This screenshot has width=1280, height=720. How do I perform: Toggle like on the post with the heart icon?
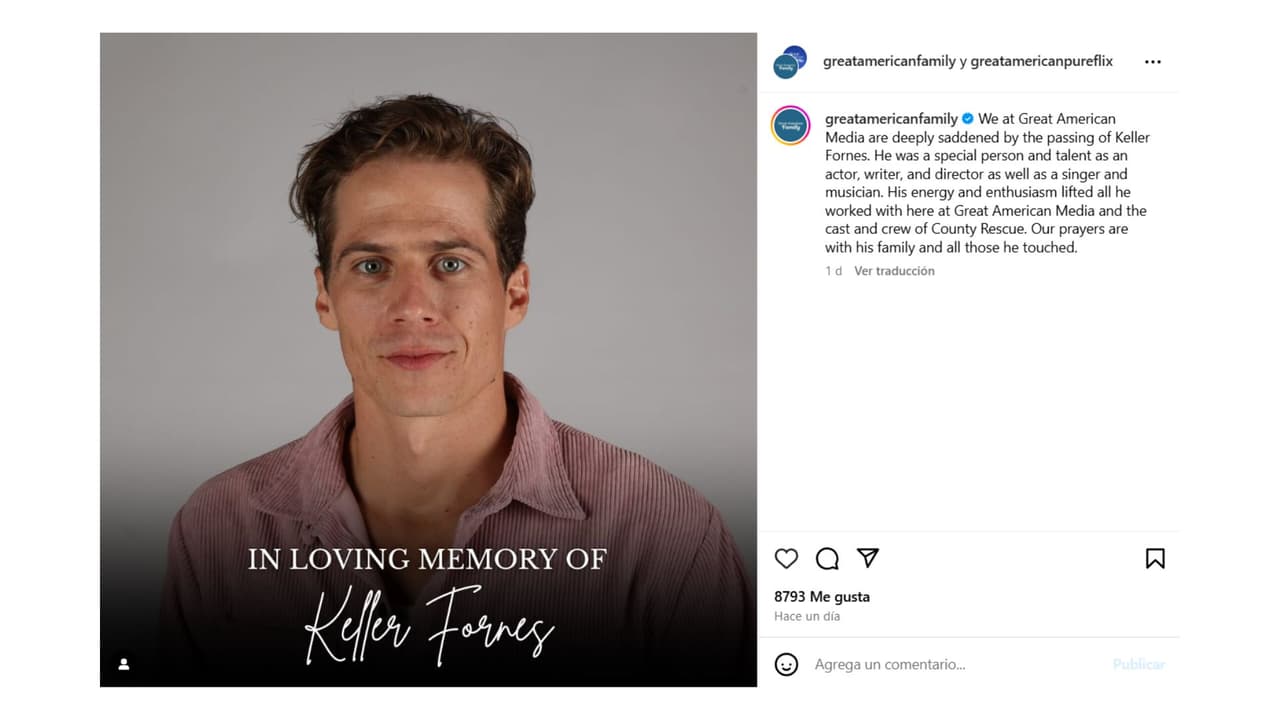[786, 559]
